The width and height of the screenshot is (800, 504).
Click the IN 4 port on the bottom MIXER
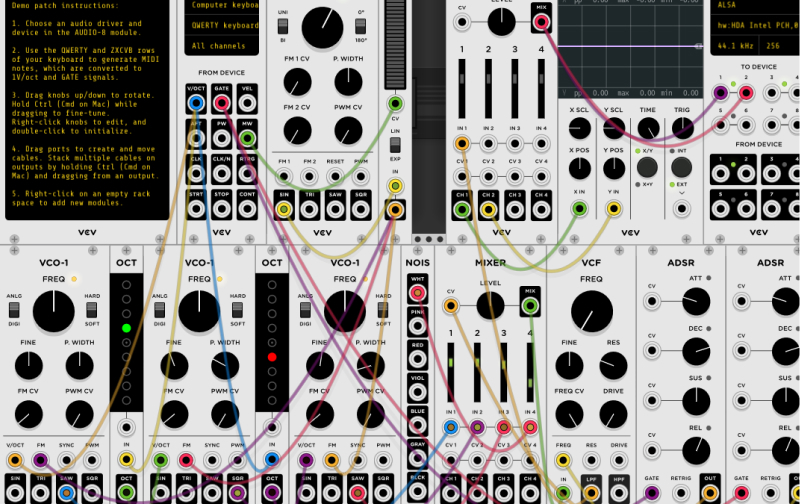[x=530, y=427]
